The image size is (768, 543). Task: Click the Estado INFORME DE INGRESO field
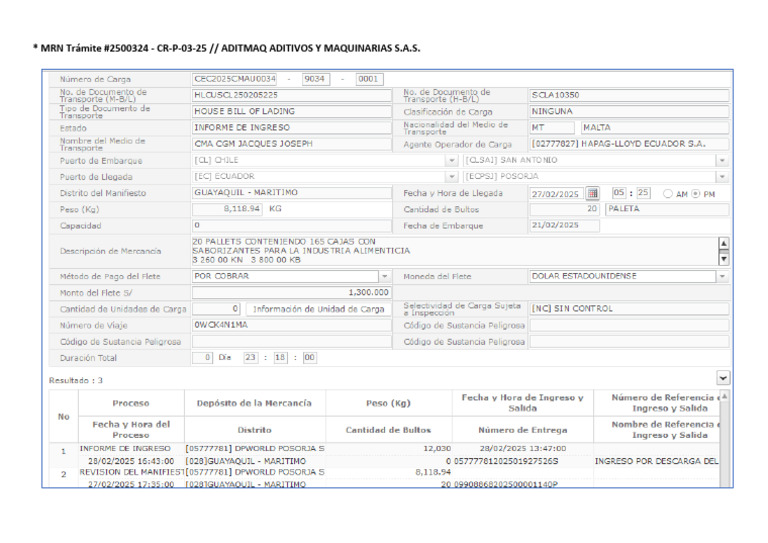click(291, 128)
